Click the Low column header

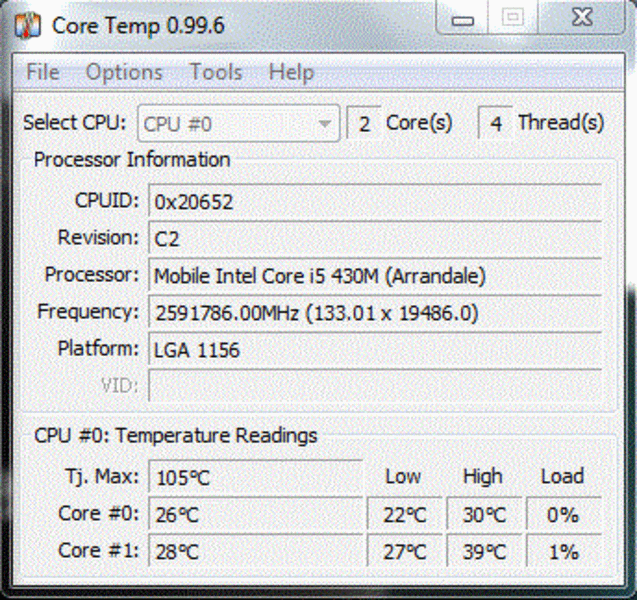point(403,476)
